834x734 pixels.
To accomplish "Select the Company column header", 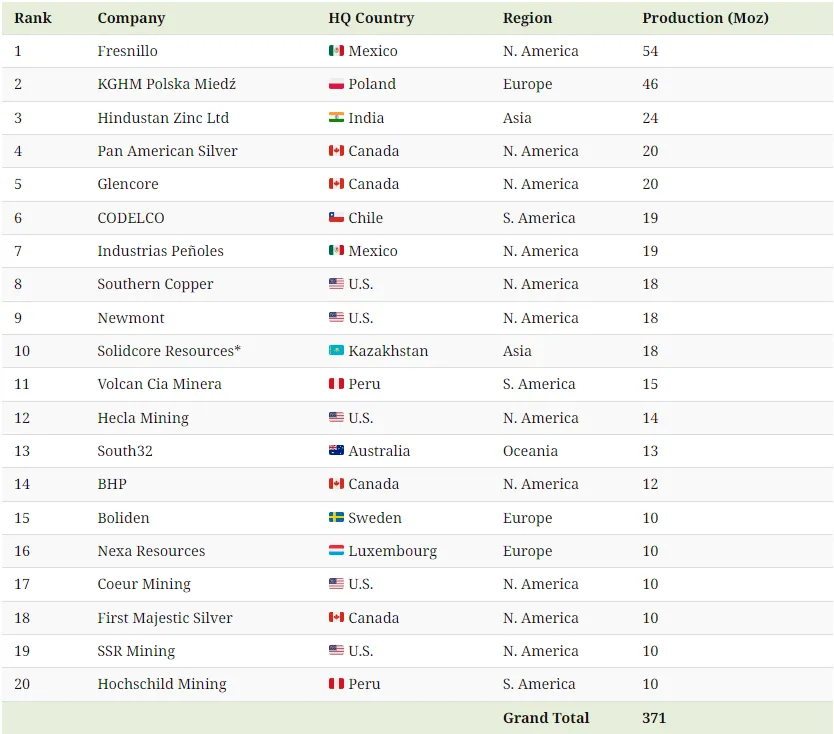I will pyautogui.click(x=131, y=18).
